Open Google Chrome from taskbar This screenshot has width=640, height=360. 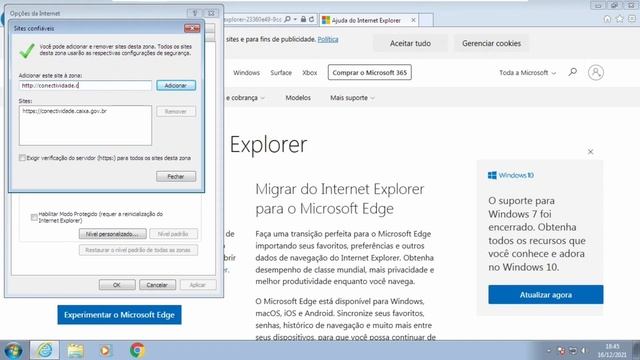pyautogui.click(x=137, y=351)
